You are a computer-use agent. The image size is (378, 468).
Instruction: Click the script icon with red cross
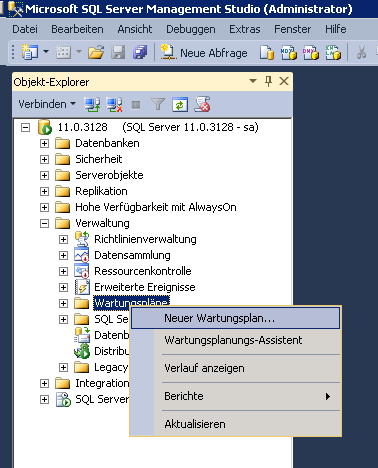[x=202, y=104]
